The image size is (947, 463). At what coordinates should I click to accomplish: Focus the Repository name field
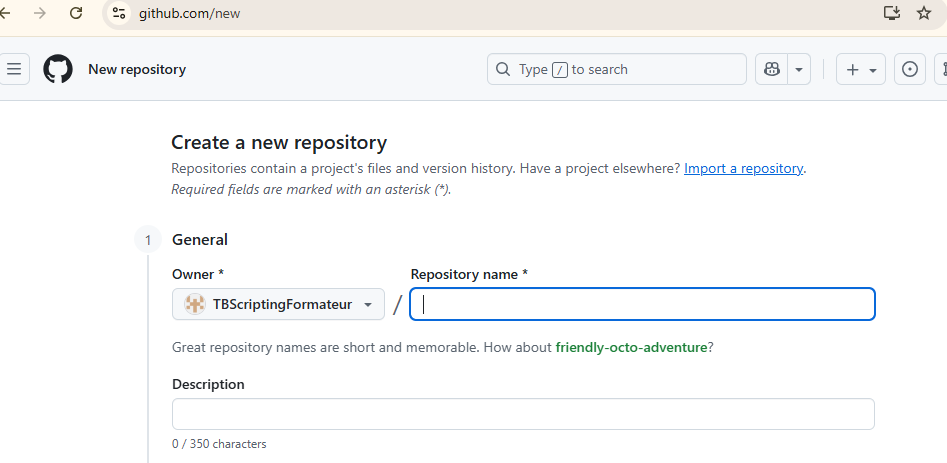pyautogui.click(x=643, y=304)
